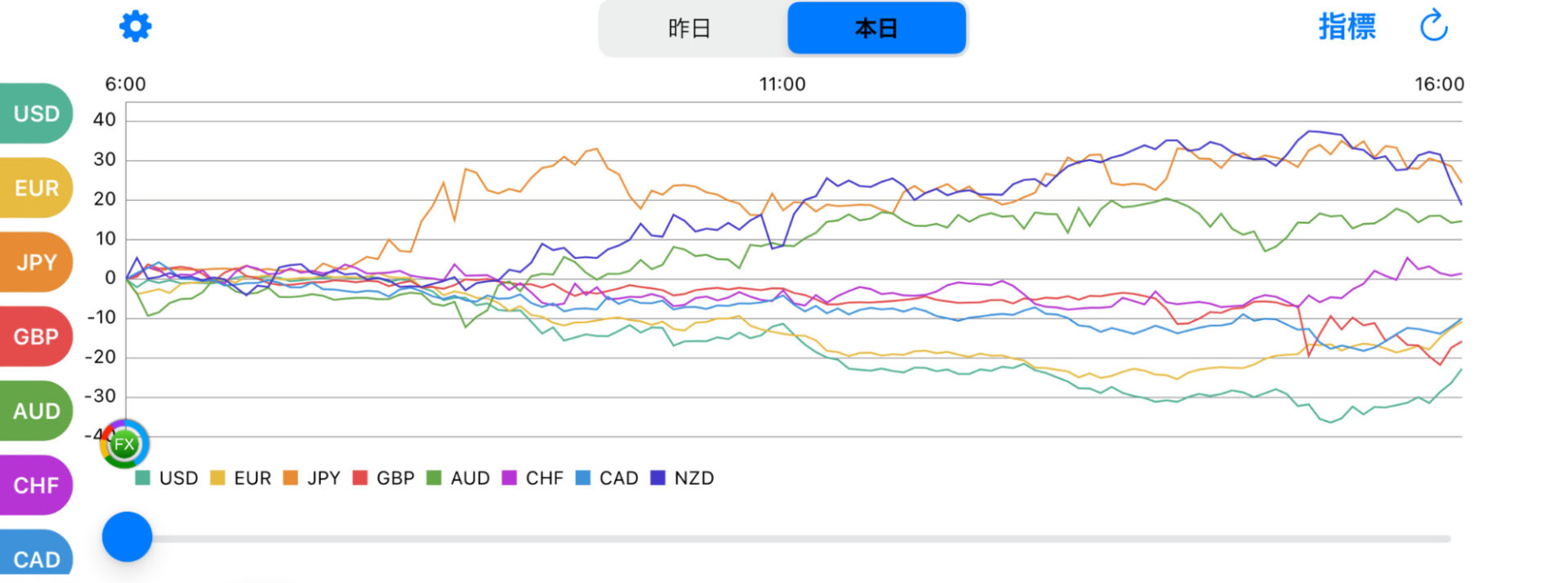Click the GBP legend color swatch

tap(360, 478)
